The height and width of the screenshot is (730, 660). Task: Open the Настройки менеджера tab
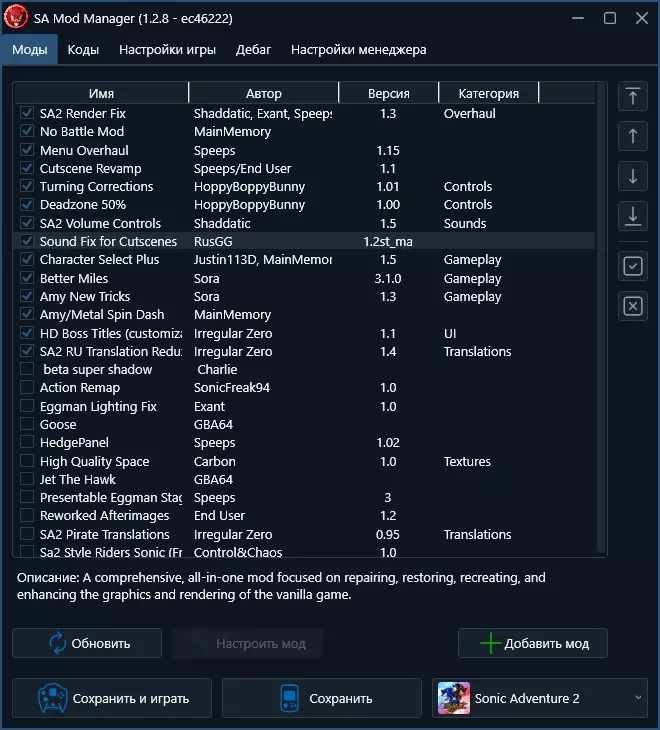[358, 49]
